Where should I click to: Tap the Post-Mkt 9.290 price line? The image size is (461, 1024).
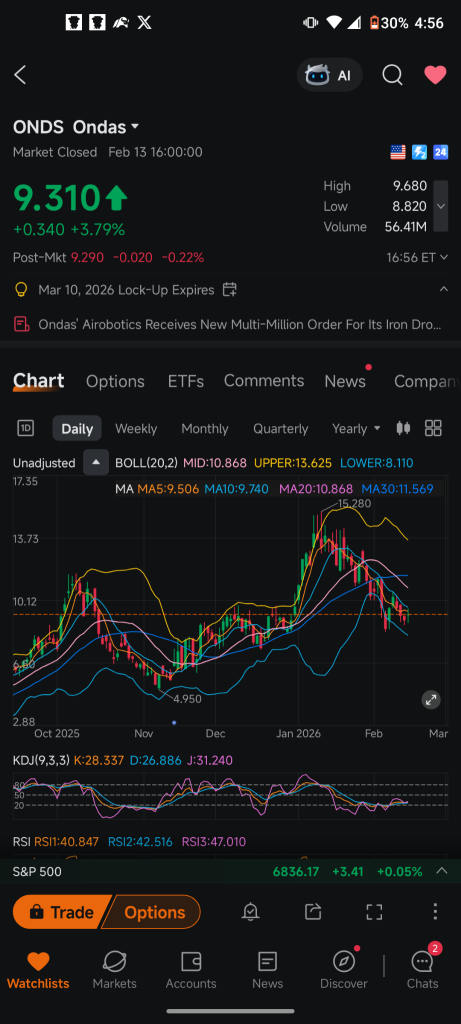pyautogui.click(x=108, y=257)
